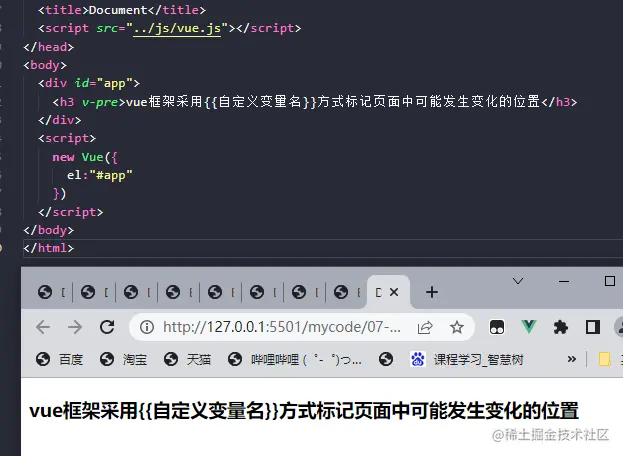Screen dimensions: 623x456
Task: Click the new Vue({ line in editor
Action: pos(85,157)
